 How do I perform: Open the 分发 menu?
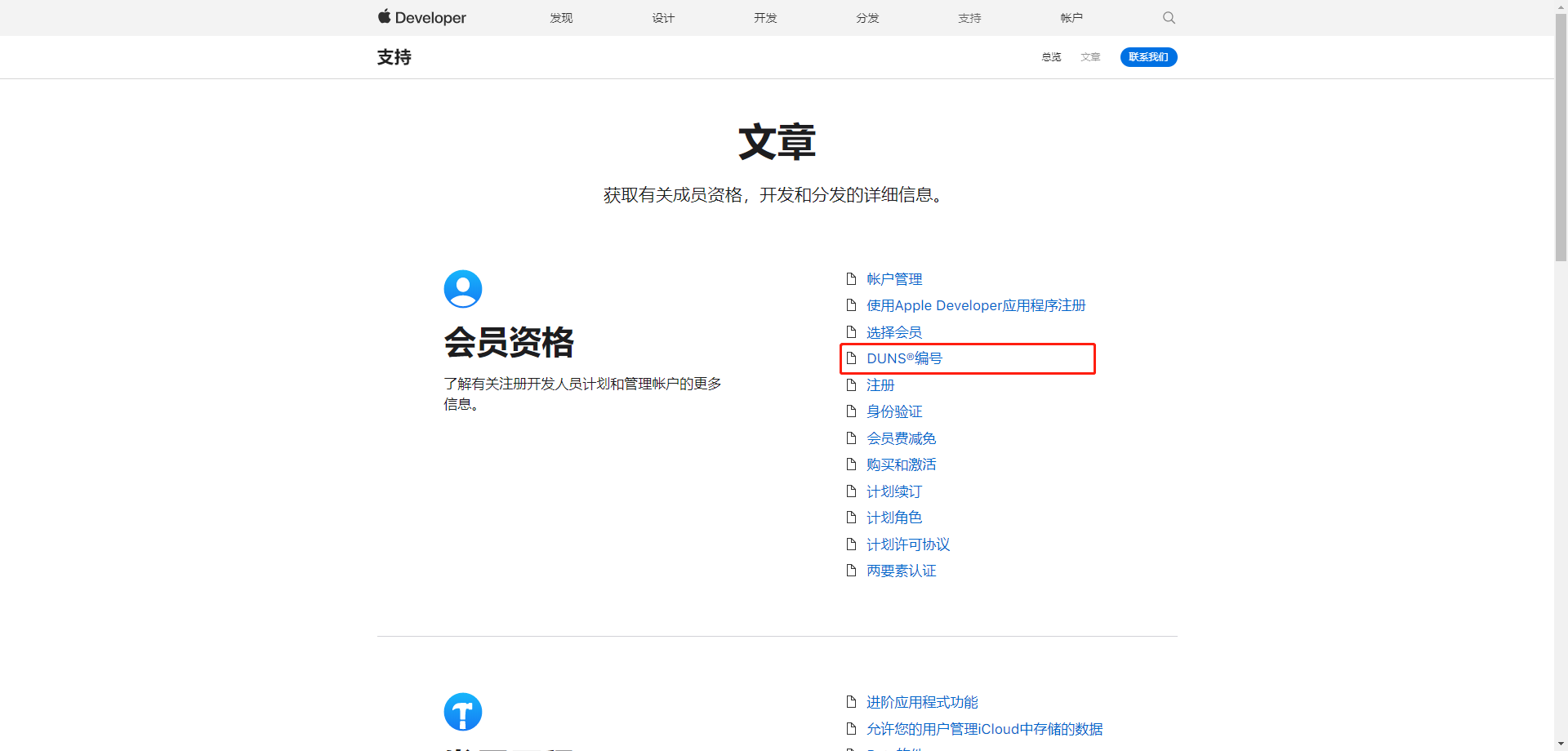(867, 18)
